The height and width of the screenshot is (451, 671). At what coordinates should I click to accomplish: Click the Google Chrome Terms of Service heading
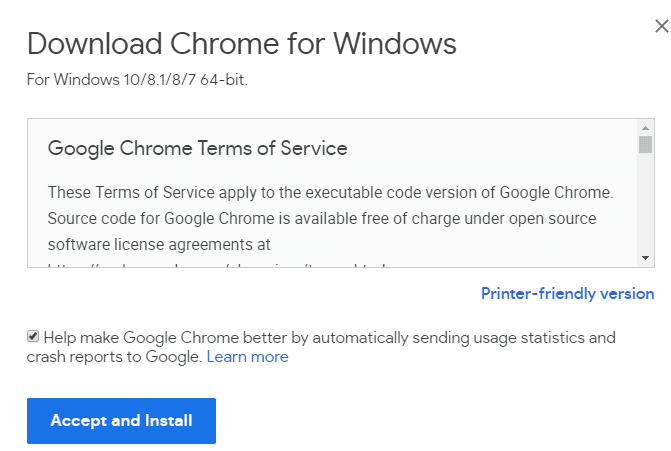pos(197,149)
